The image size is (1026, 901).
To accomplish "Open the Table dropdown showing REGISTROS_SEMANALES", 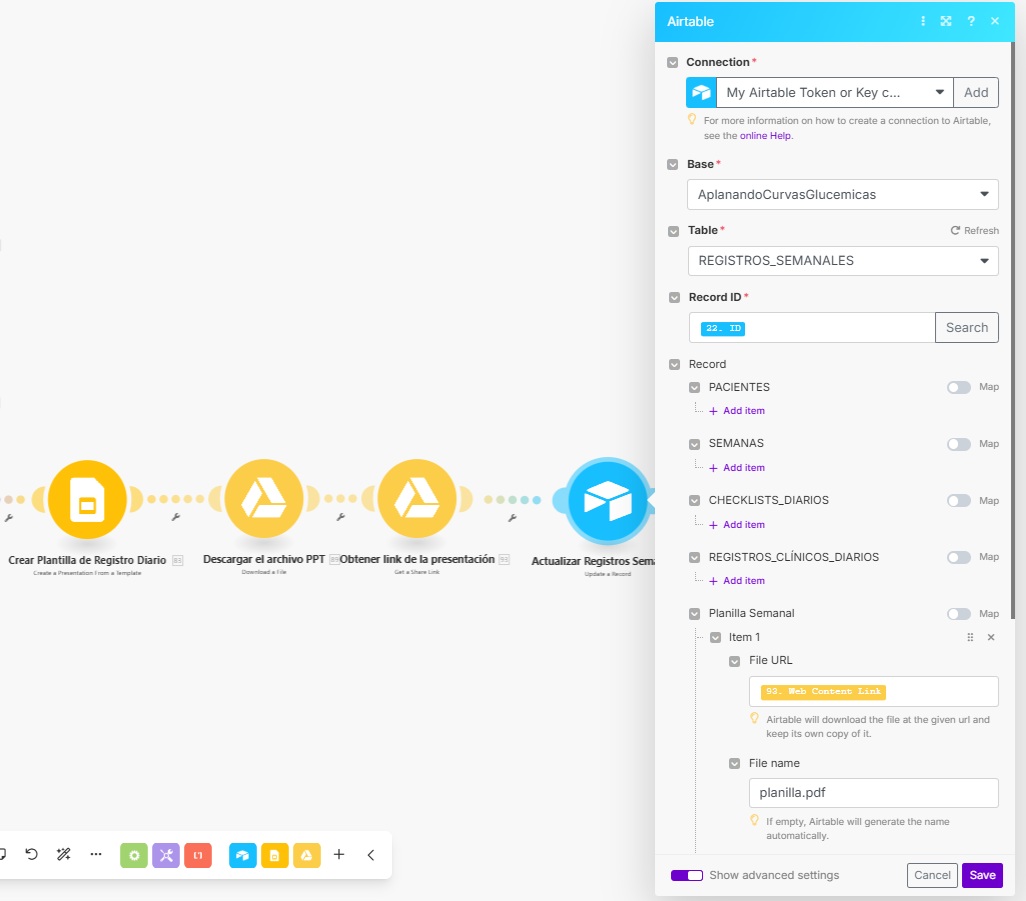I will pyautogui.click(x=843, y=261).
